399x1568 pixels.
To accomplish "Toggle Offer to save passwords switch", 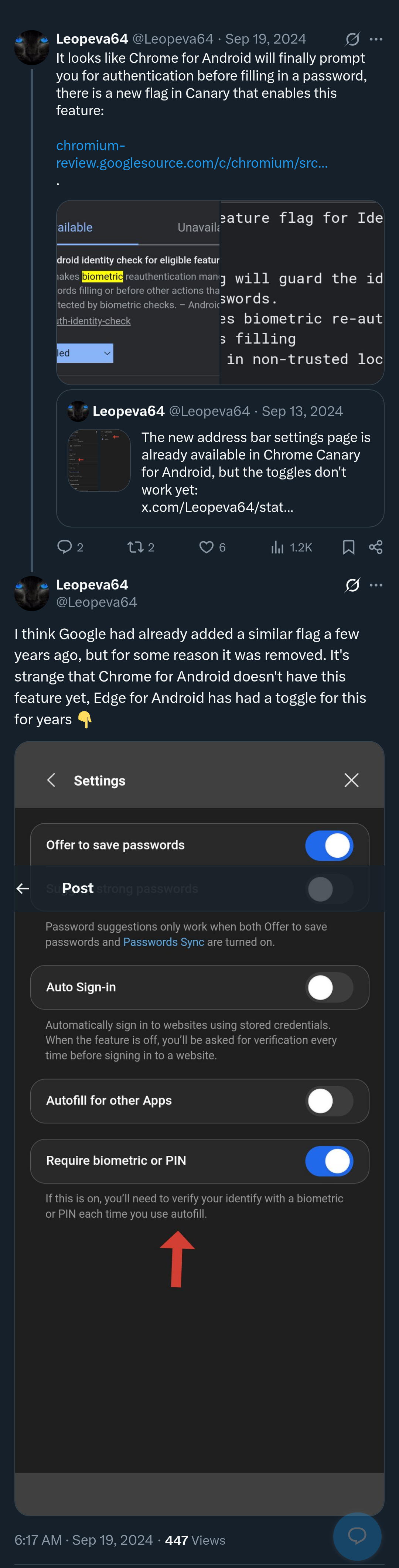I will [x=329, y=845].
